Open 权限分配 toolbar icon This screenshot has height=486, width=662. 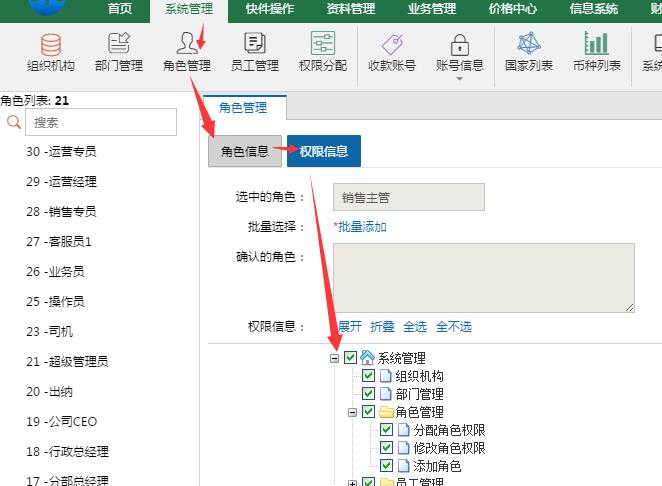[322, 52]
